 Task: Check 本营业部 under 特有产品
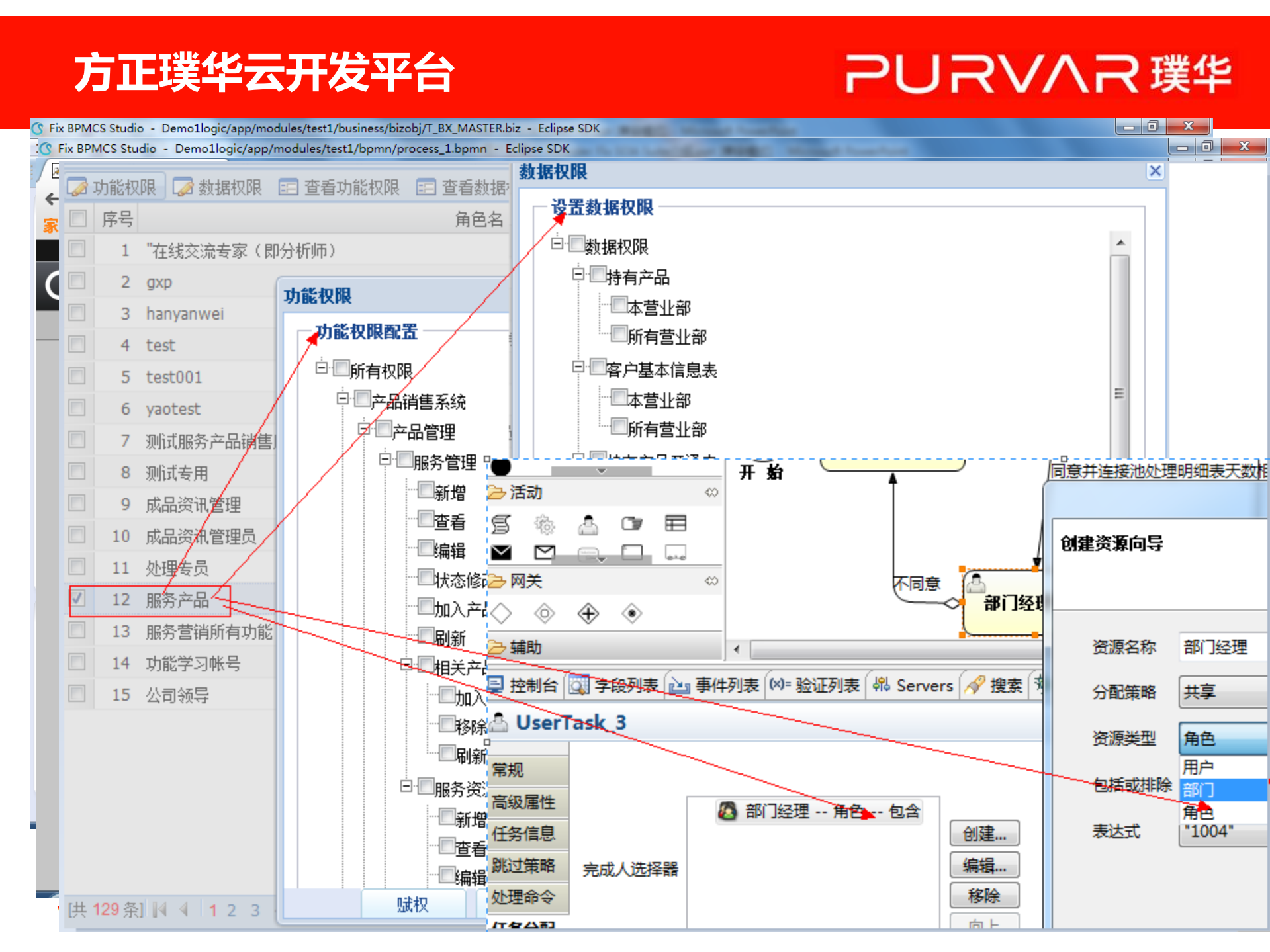619,305
